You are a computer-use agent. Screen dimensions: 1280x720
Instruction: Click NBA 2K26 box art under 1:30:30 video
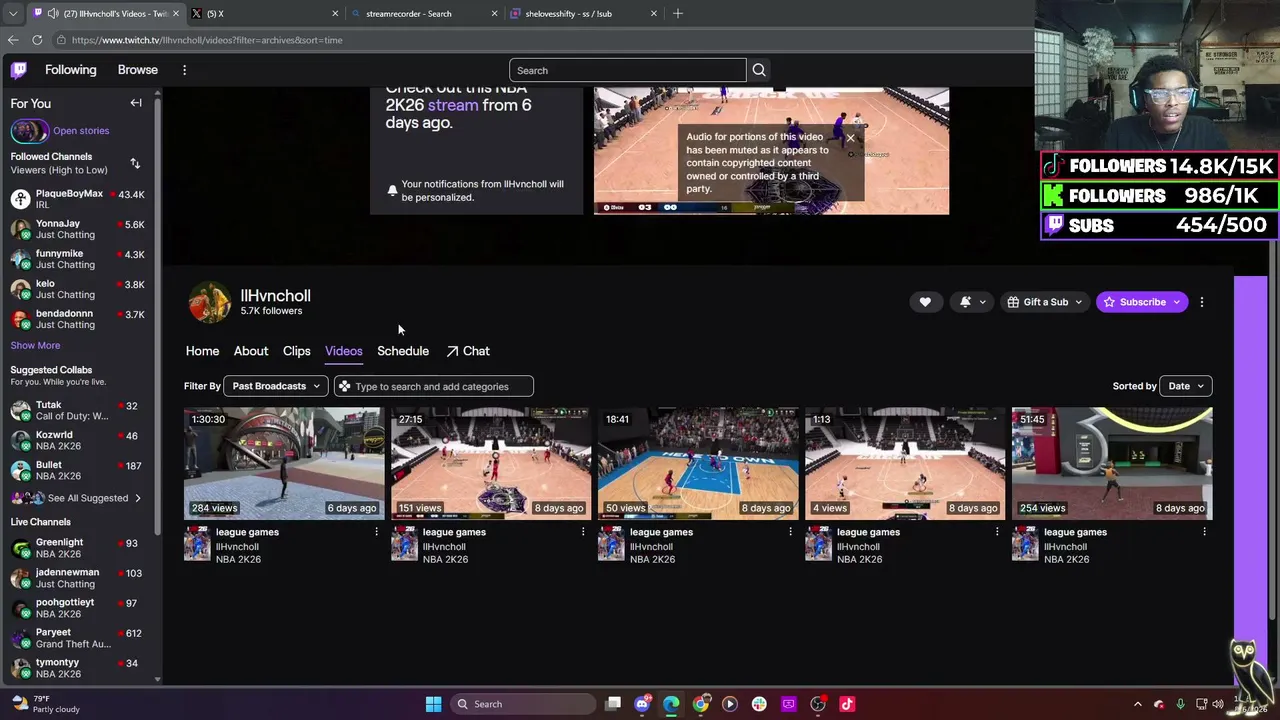[x=197, y=545]
